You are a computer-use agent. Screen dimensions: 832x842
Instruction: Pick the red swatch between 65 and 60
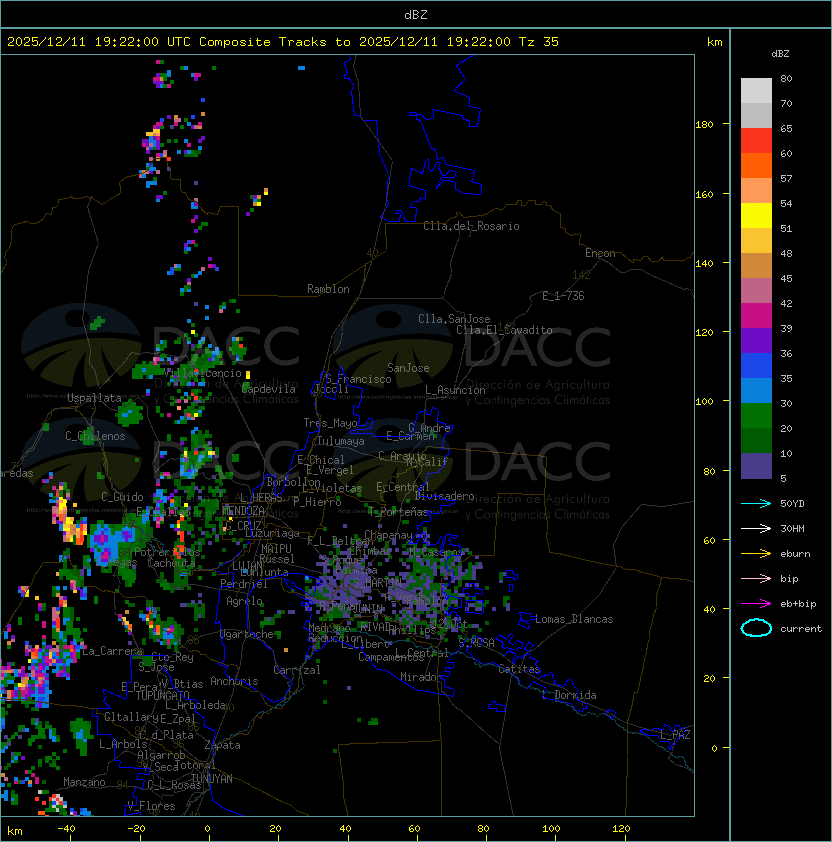click(756, 141)
